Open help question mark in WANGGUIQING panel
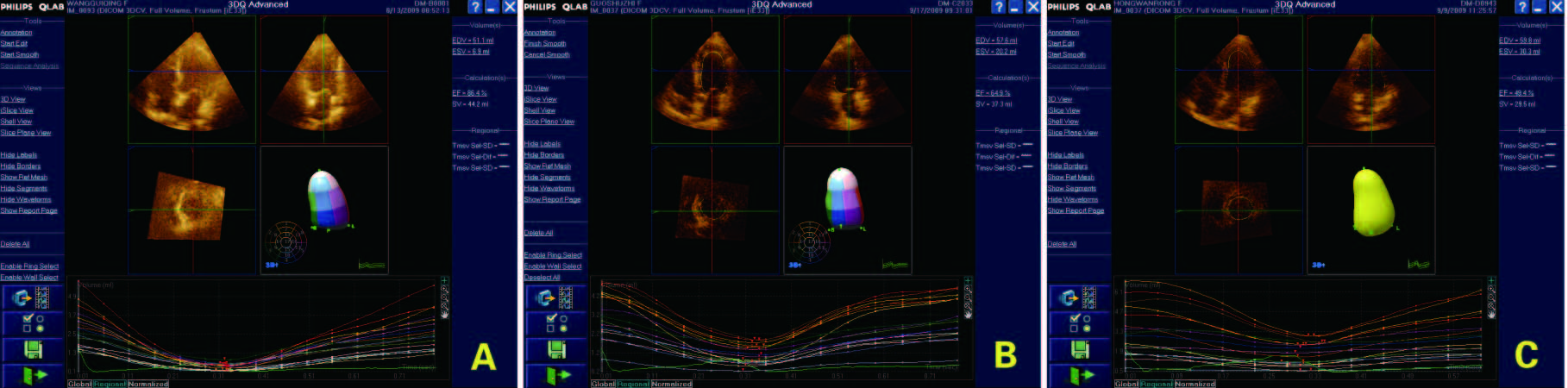 pyautogui.click(x=474, y=7)
